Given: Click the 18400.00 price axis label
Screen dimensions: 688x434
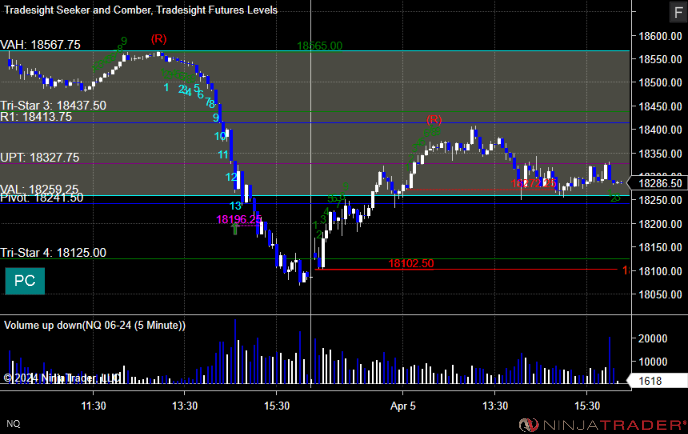Looking at the screenshot, I should 660,130.
